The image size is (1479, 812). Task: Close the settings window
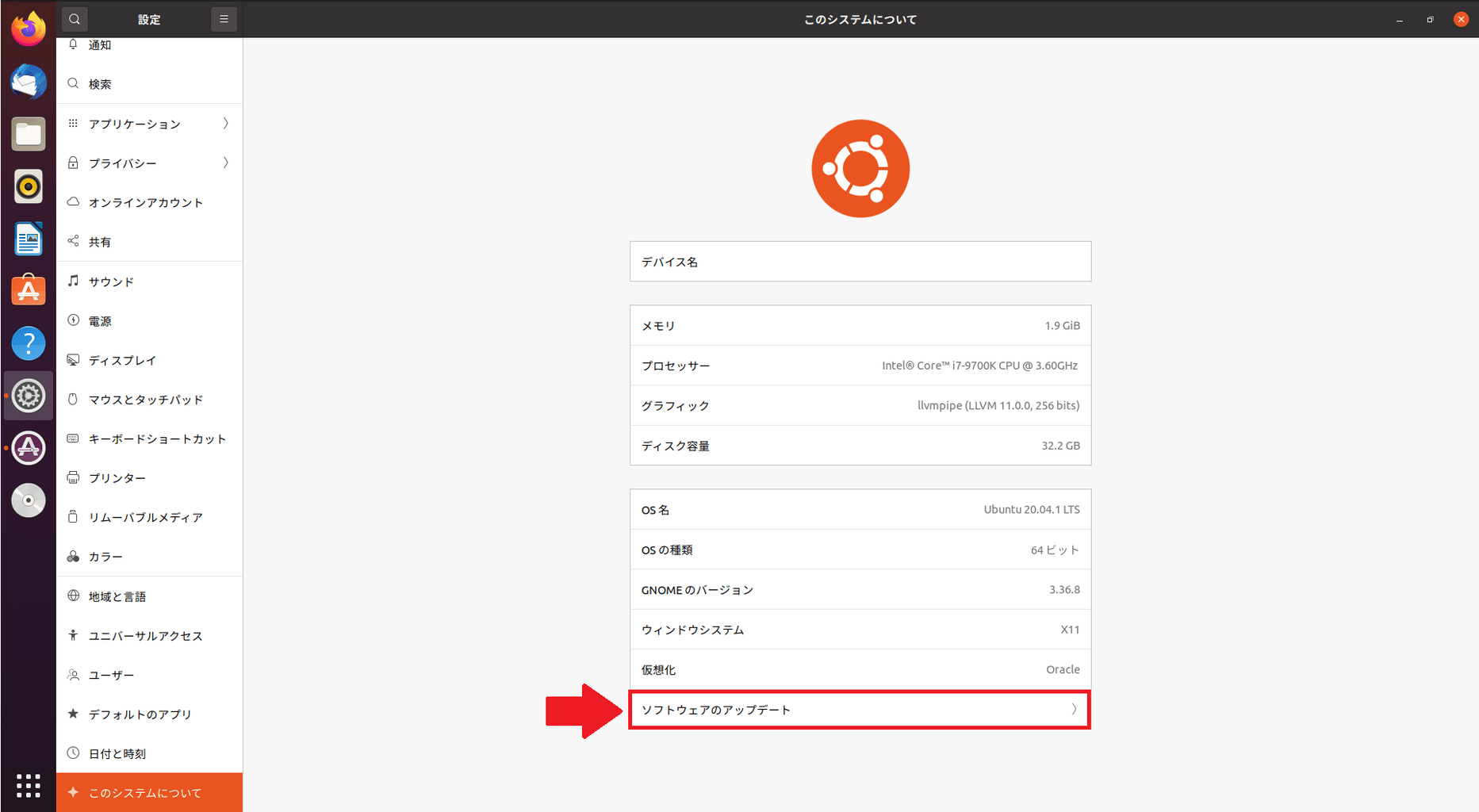pyautogui.click(x=1461, y=20)
